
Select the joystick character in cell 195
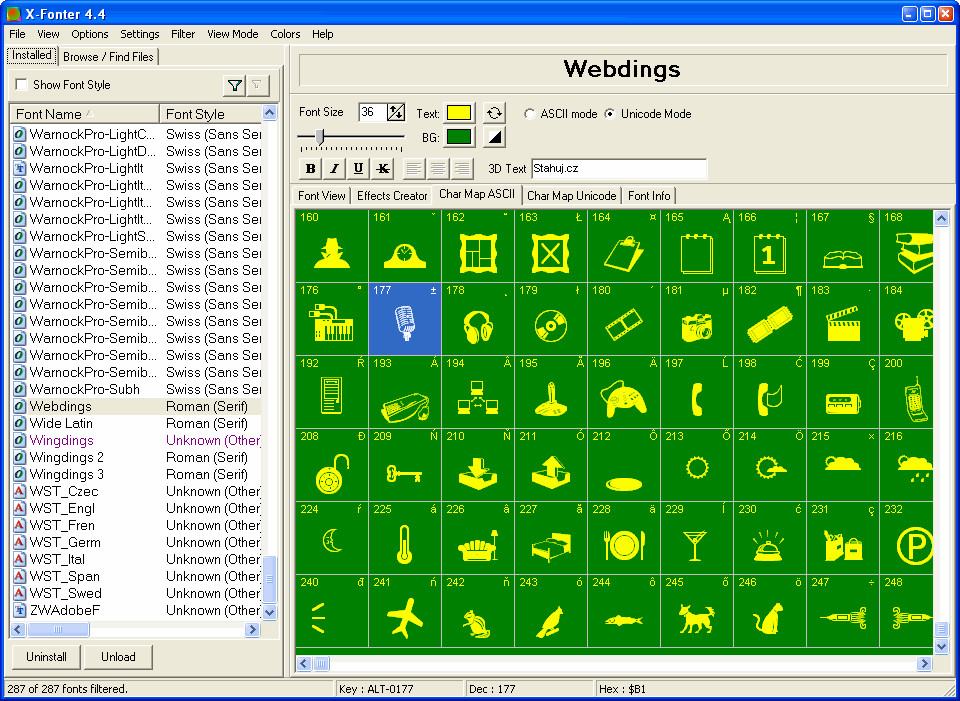551,391
